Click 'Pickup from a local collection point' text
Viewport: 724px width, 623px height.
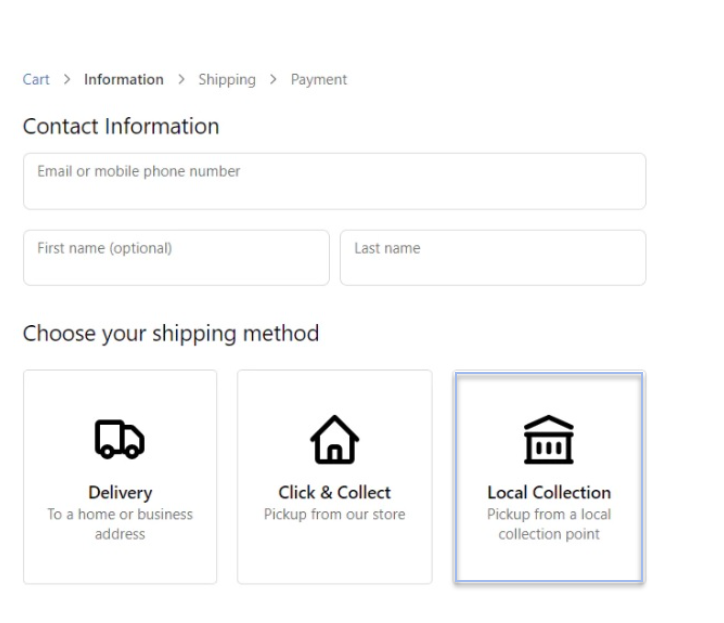click(548, 524)
